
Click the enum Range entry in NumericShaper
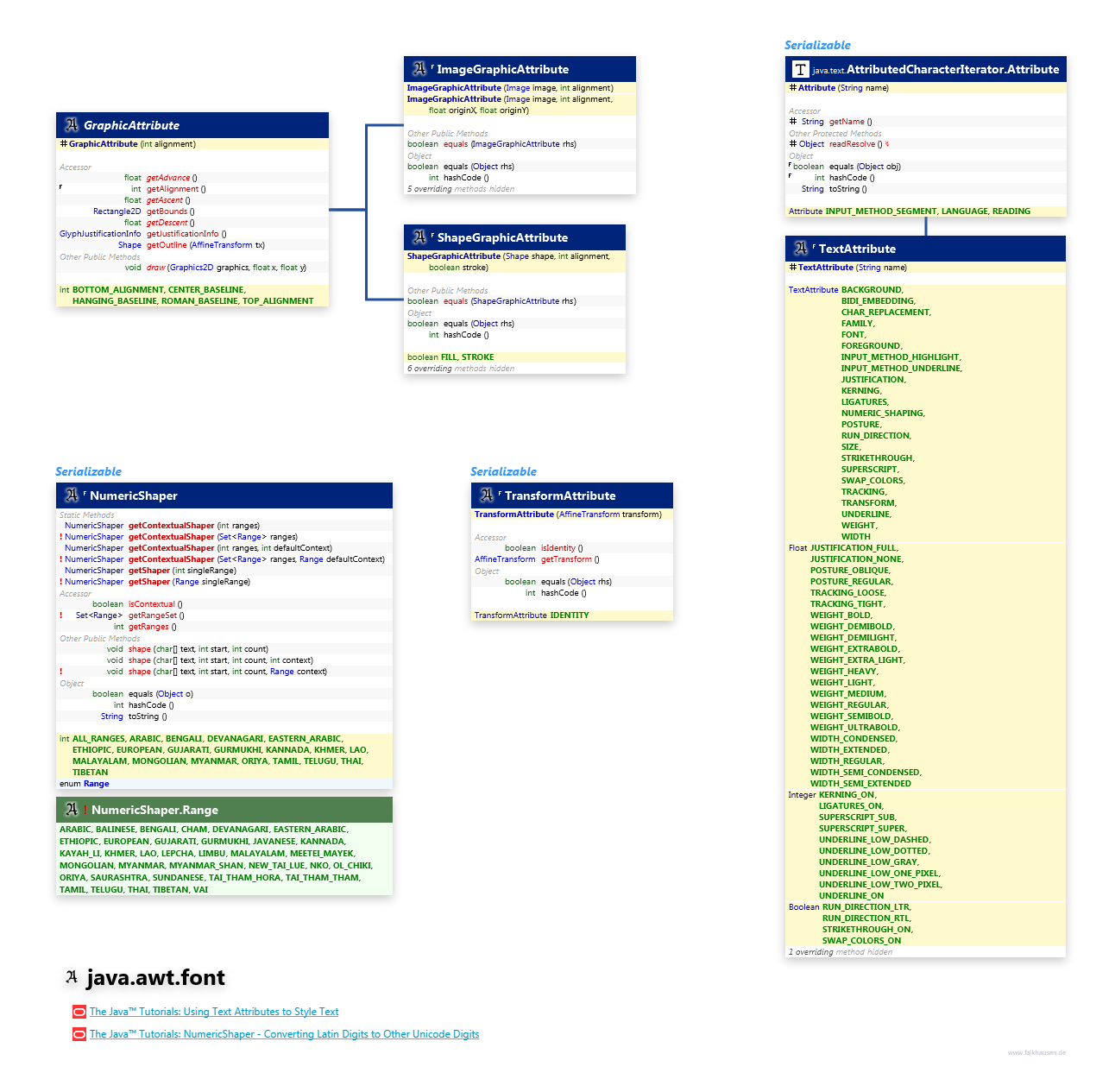click(x=96, y=784)
